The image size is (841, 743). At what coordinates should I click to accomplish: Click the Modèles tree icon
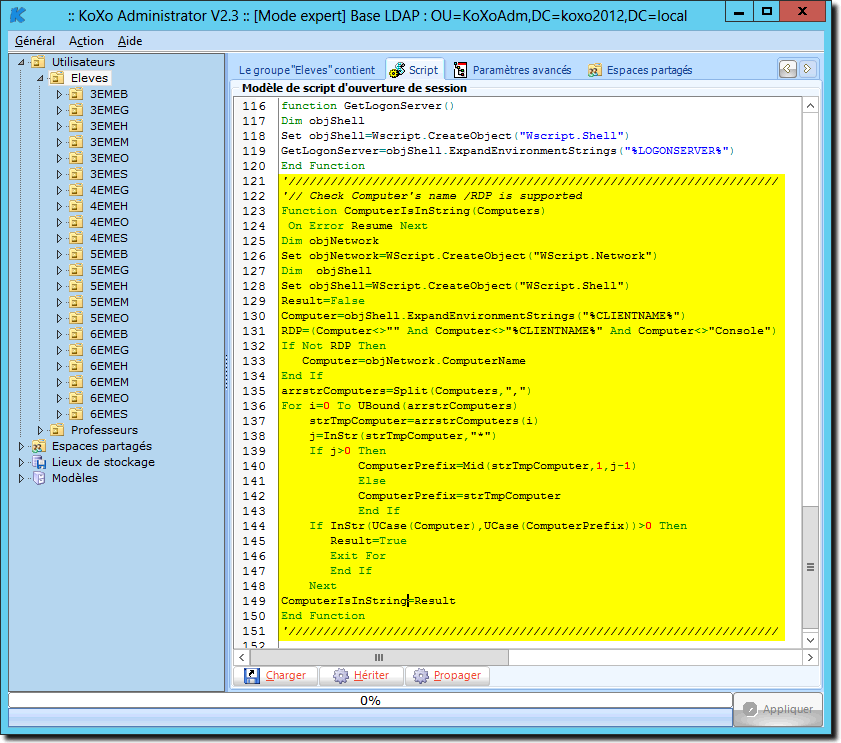[40, 478]
